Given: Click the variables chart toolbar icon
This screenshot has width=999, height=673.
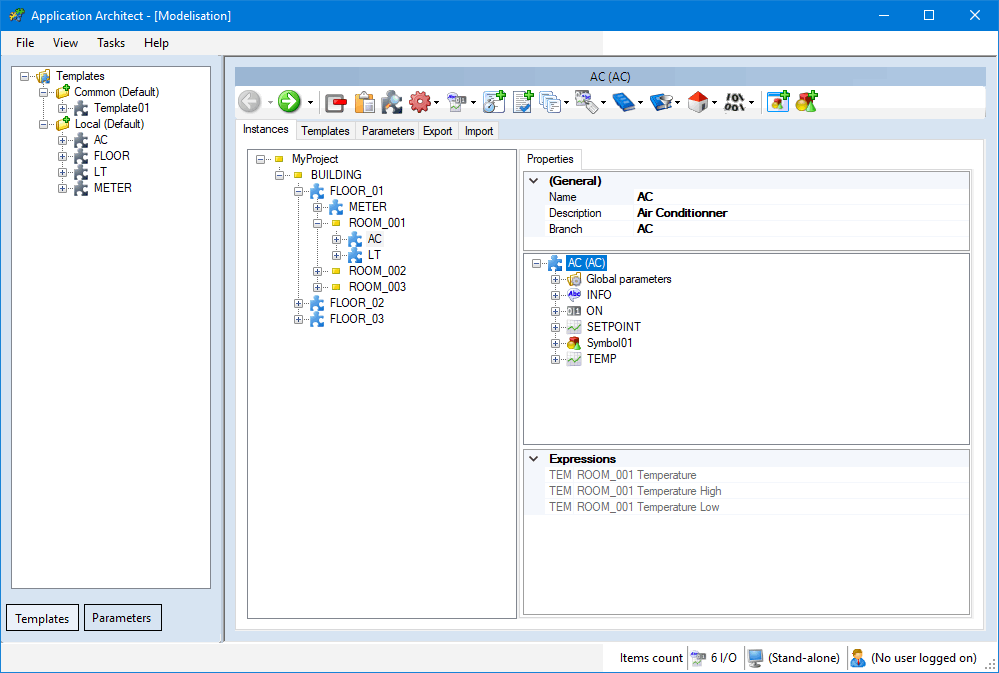Looking at the screenshot, I should [457, 102].
